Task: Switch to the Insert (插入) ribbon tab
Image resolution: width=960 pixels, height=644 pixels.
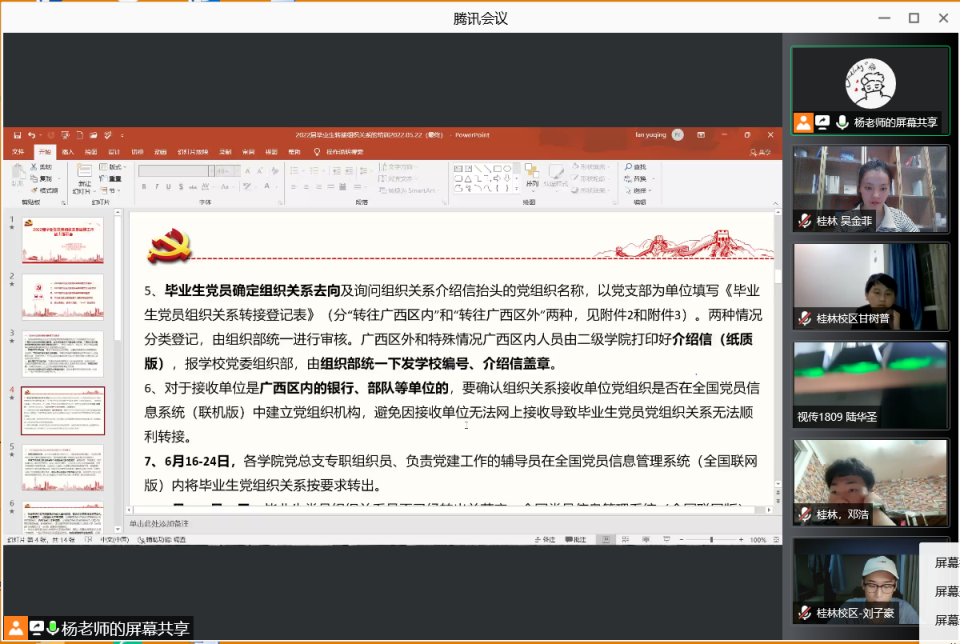Action: [x=67, y=153]
